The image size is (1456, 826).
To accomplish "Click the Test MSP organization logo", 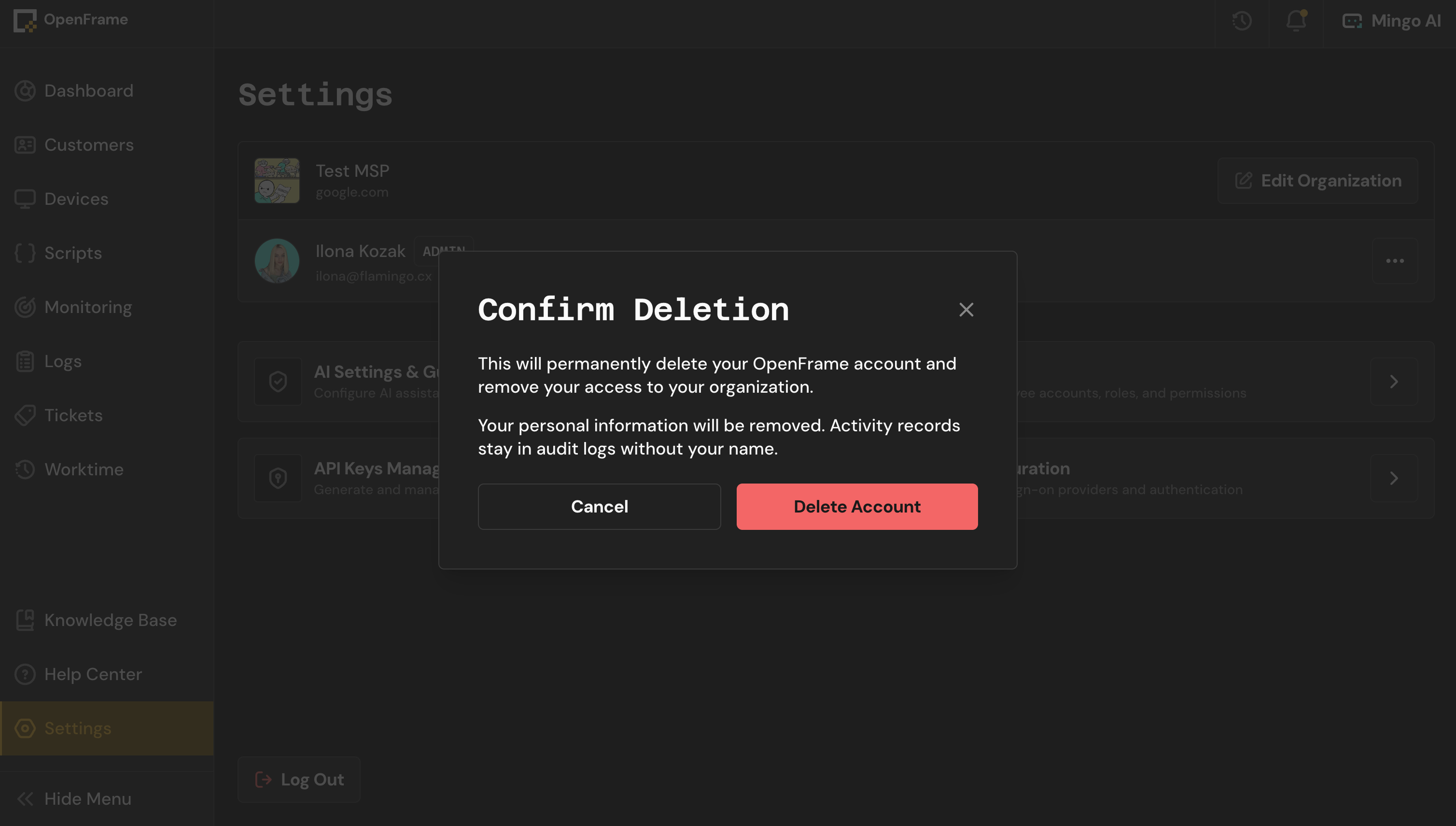I will [277, 181].
